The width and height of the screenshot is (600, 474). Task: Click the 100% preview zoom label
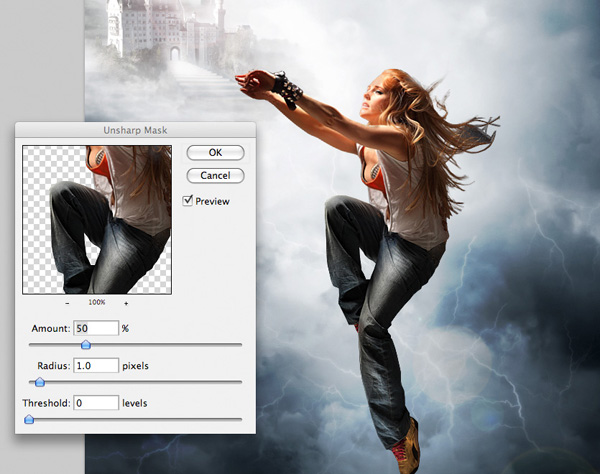click(x=98, y=302)
